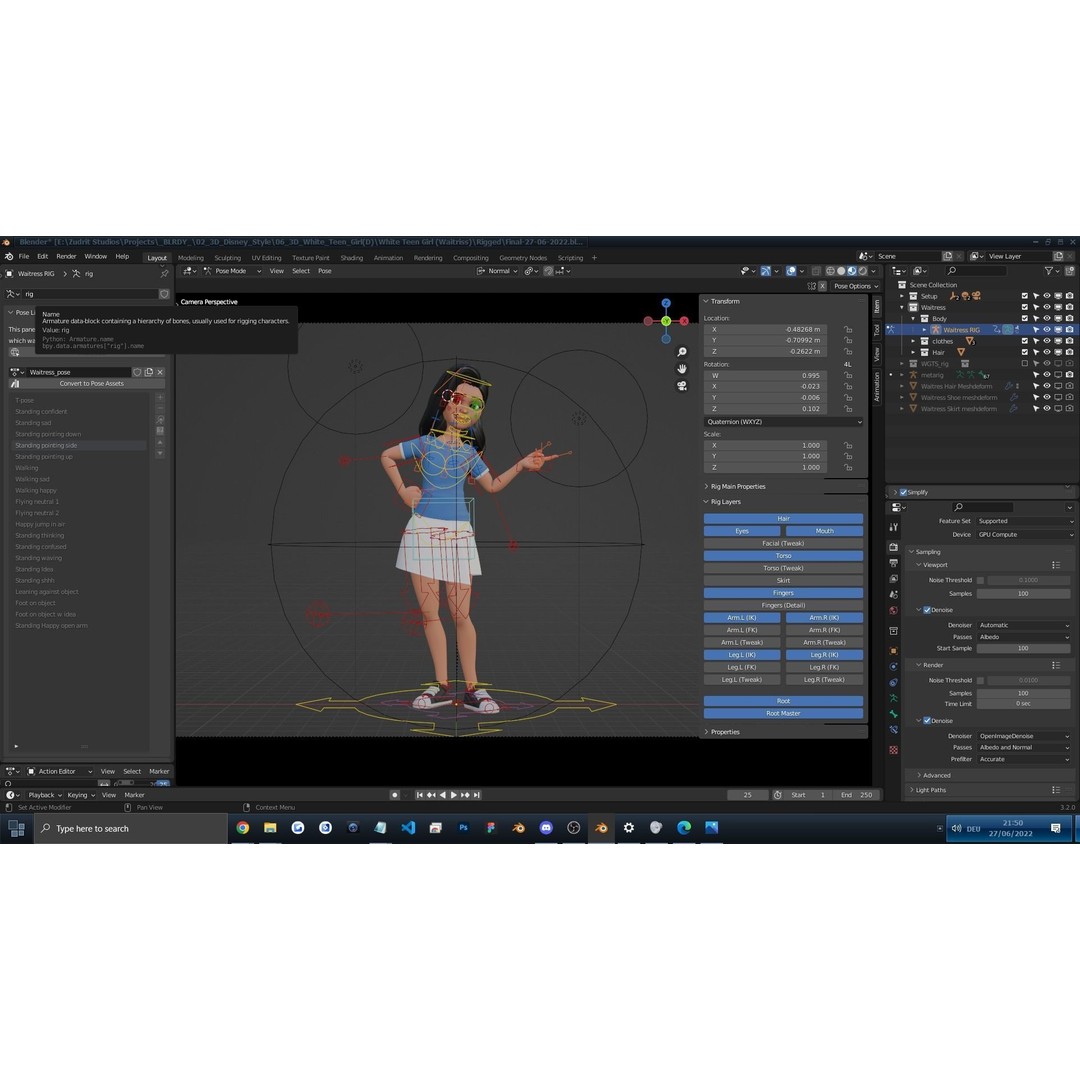Switch to the Animation workspace tab
1080x1080 pixels.
coord(388,258)
